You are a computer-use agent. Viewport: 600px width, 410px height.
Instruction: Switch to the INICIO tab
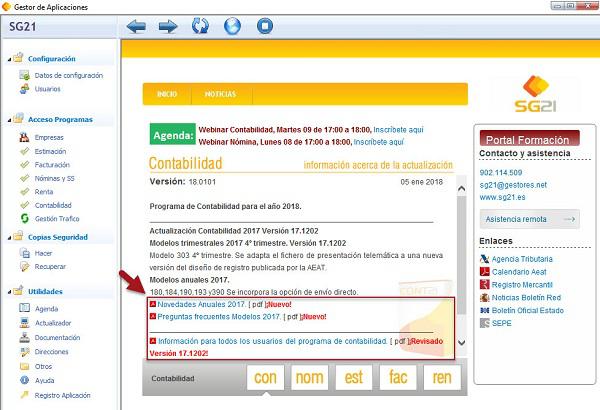click(166, 94)
